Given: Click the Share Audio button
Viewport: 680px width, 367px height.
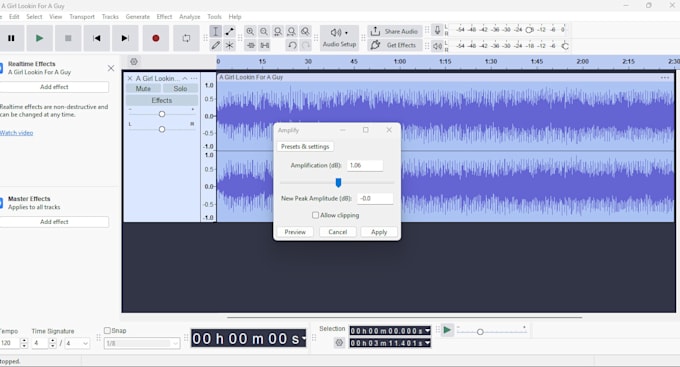Looking at the screenshot, I should click(x=395, y=31).
